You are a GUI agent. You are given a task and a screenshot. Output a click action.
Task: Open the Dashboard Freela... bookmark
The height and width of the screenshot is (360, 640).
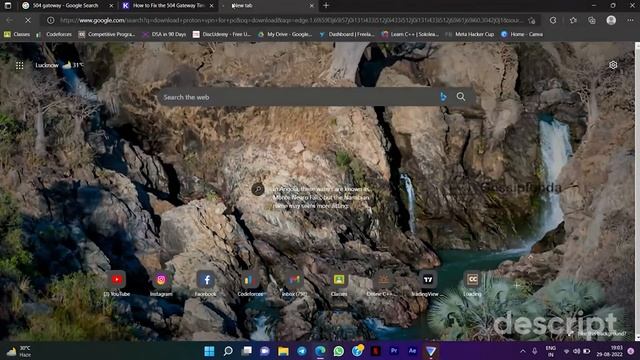pos(347,34)
